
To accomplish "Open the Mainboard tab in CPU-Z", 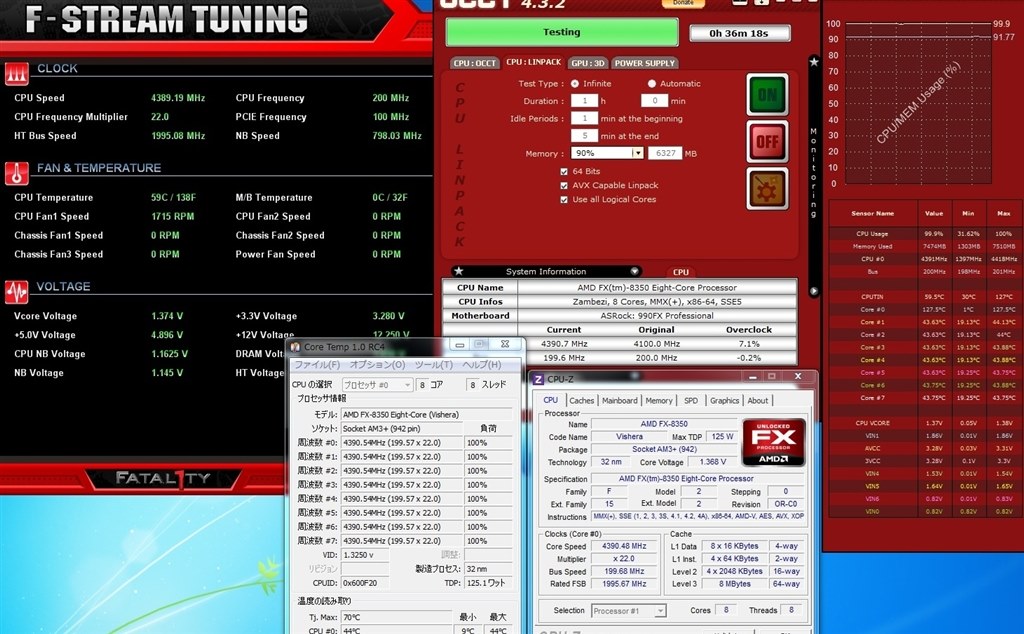I will pos(619,401).
